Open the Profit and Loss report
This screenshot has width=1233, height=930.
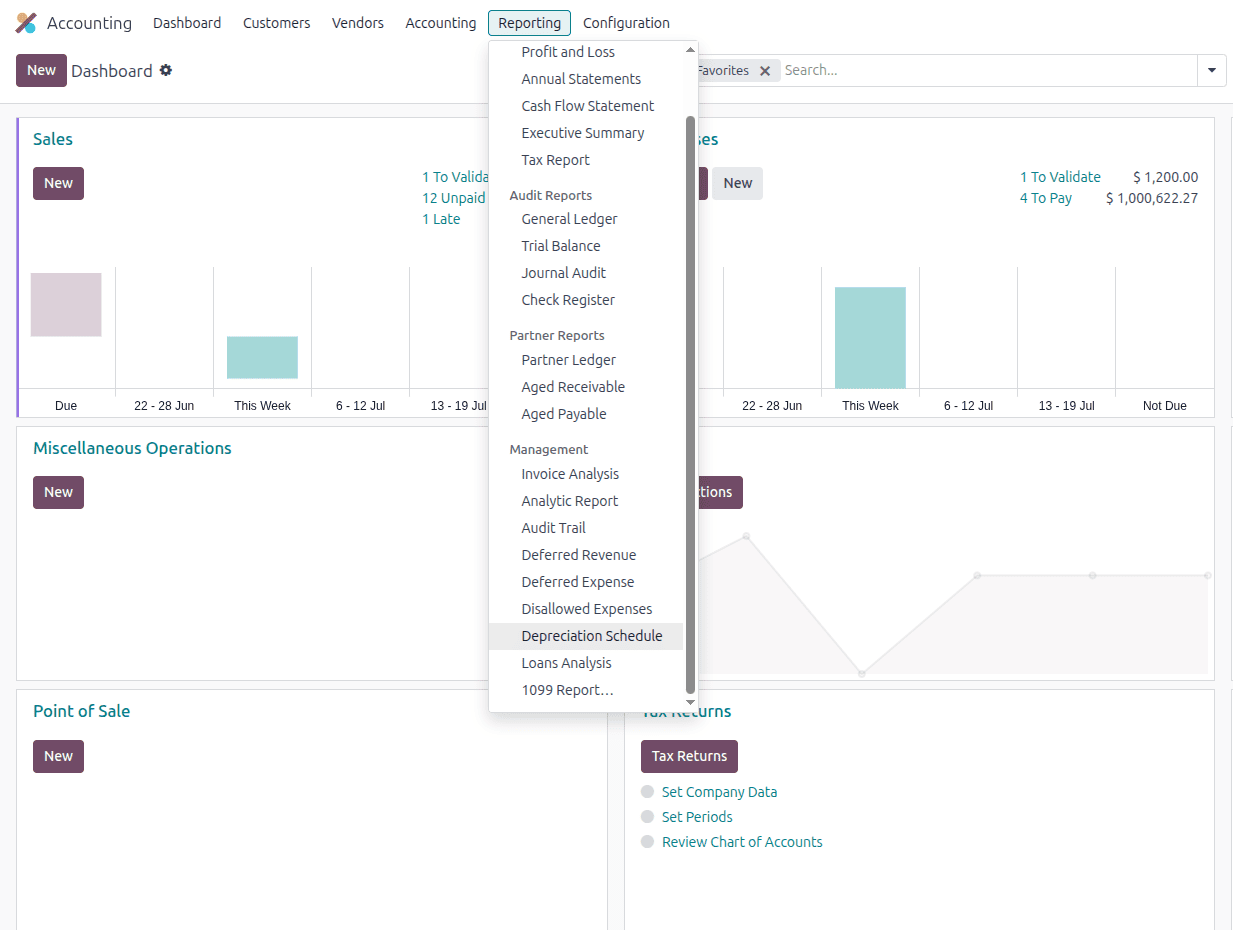coord(568,51)
